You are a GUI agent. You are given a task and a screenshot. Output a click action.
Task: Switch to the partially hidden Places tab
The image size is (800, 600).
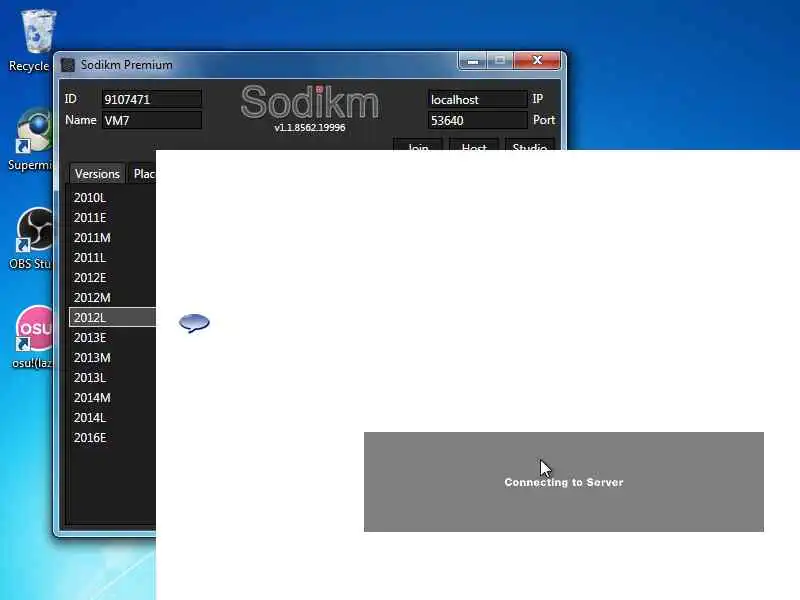coord(142,174)
